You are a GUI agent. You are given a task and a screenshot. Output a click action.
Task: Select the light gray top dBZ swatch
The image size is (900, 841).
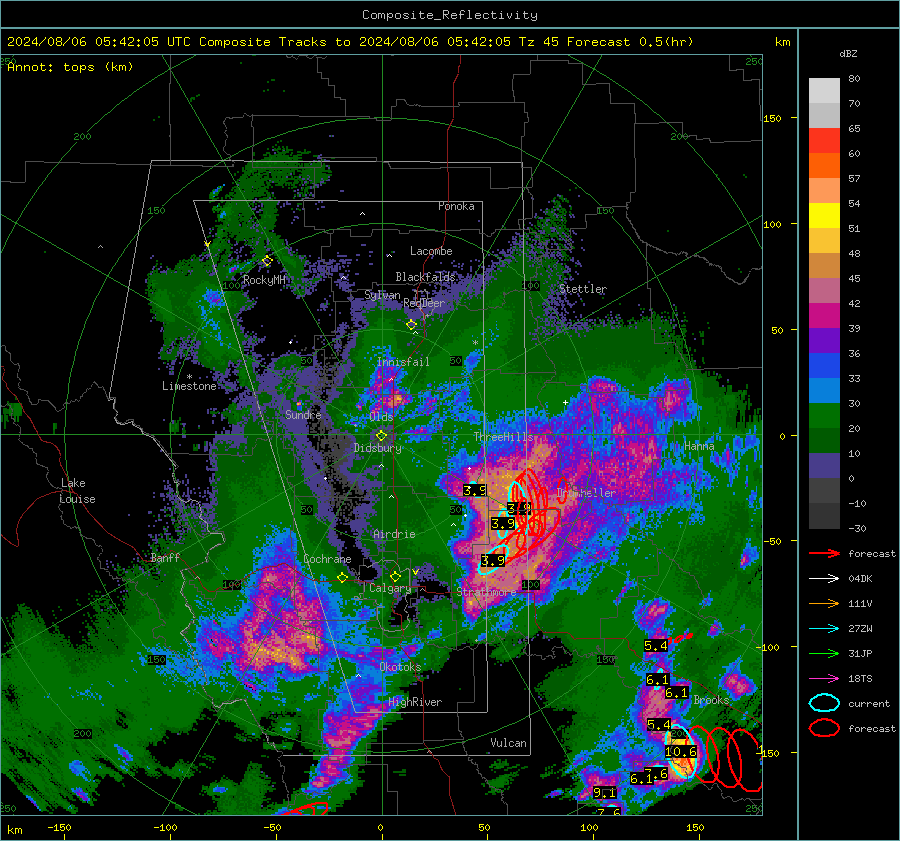[824, 91]
